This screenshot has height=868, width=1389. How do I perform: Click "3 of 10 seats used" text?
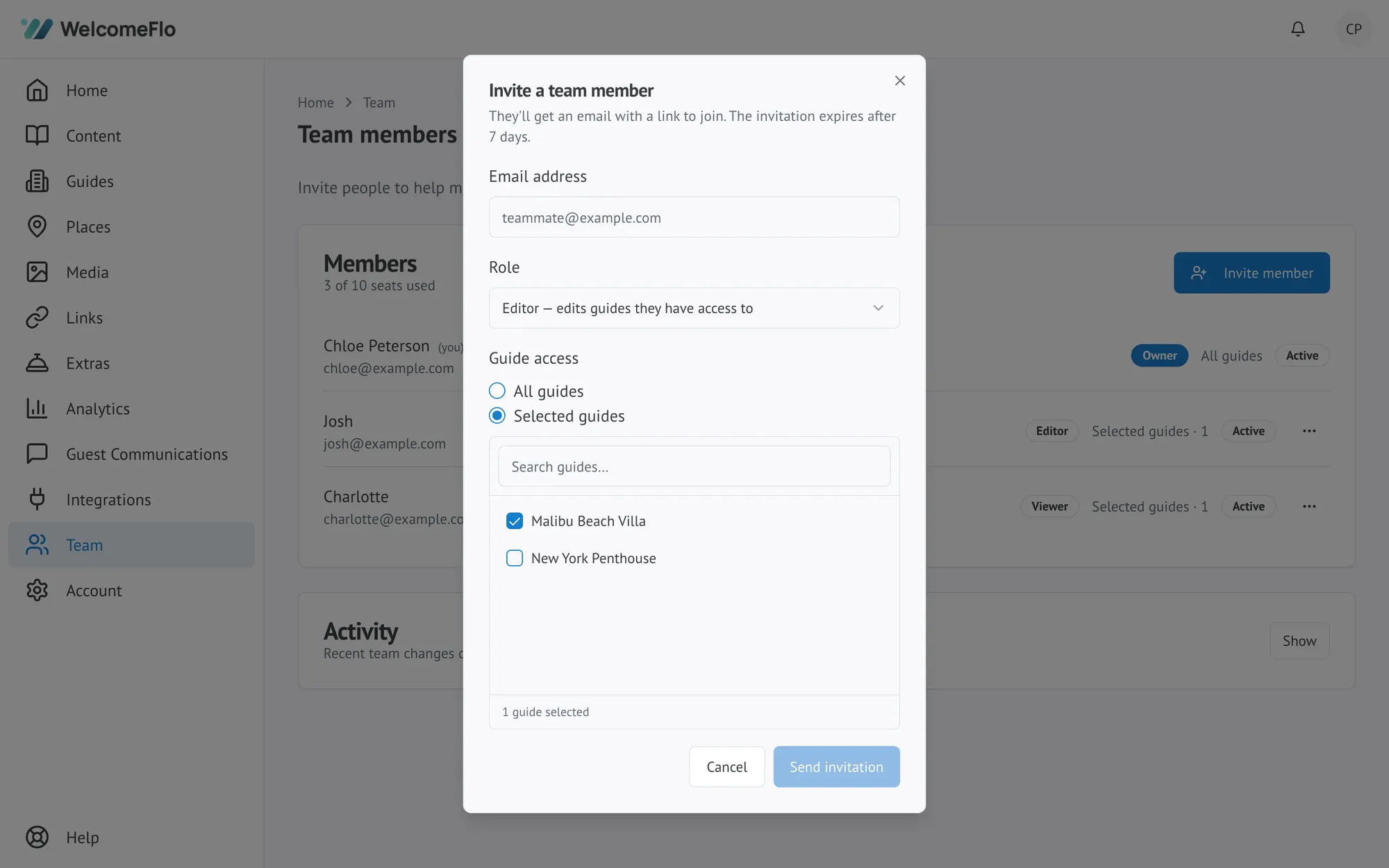point(379,285)
